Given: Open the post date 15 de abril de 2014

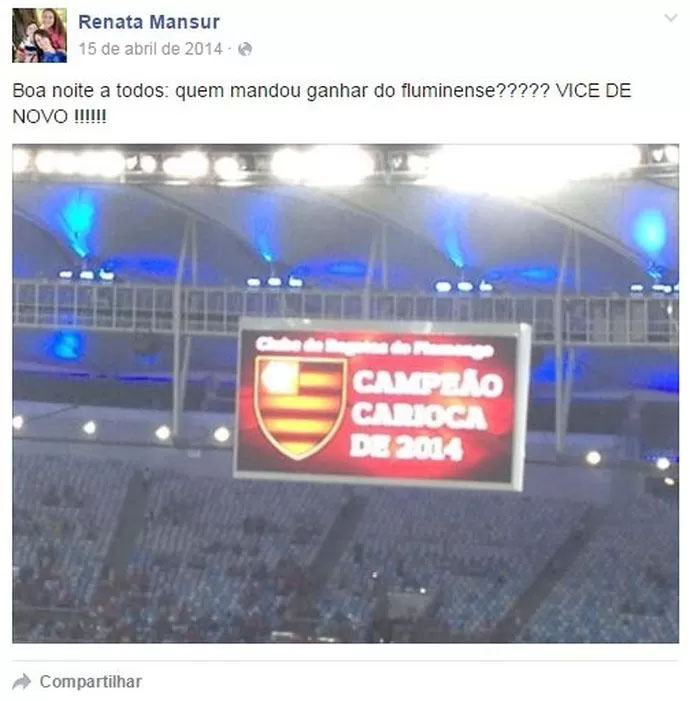Looking at the screenshot, I should click(151, 49).
